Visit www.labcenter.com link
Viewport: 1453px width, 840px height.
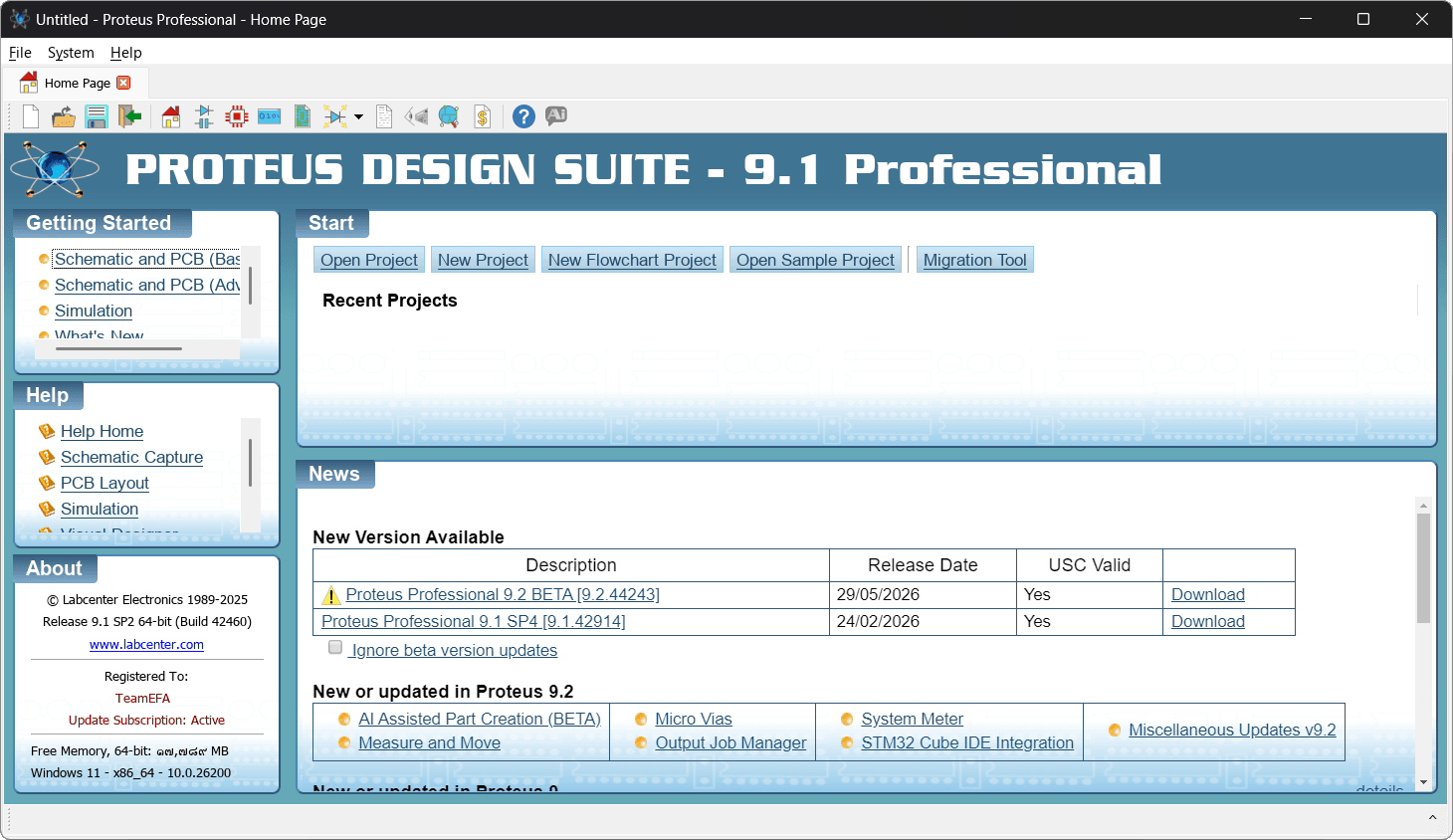click(146, 645)
